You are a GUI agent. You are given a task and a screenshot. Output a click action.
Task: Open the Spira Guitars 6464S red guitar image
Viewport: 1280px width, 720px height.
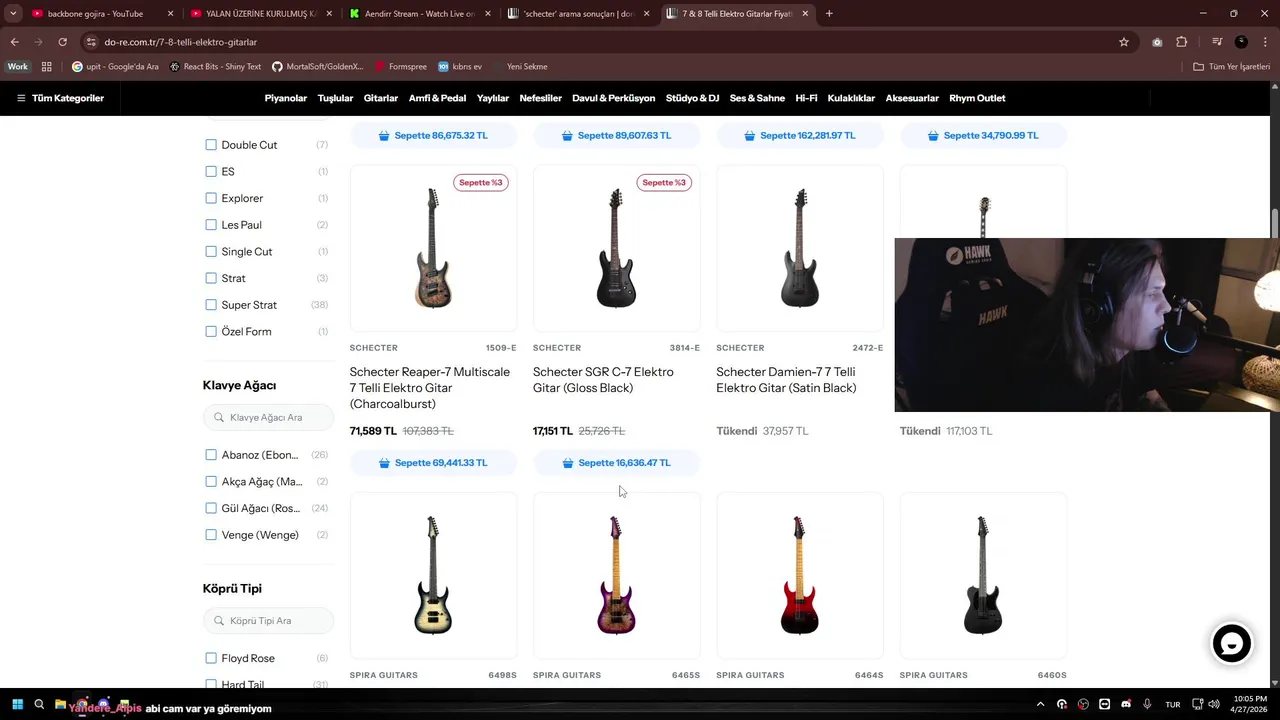click(x=800, y=575)
